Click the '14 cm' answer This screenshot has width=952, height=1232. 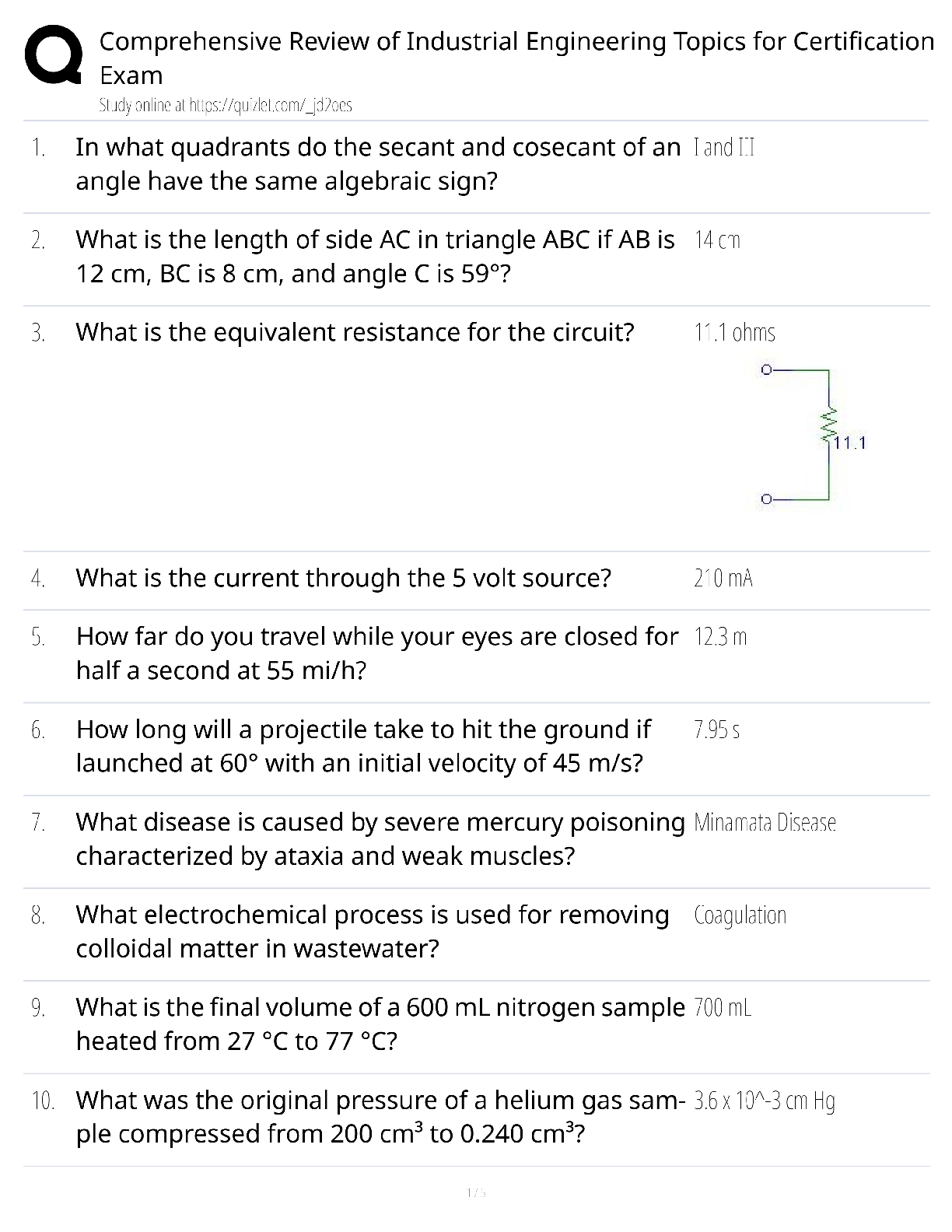(717, 240)
